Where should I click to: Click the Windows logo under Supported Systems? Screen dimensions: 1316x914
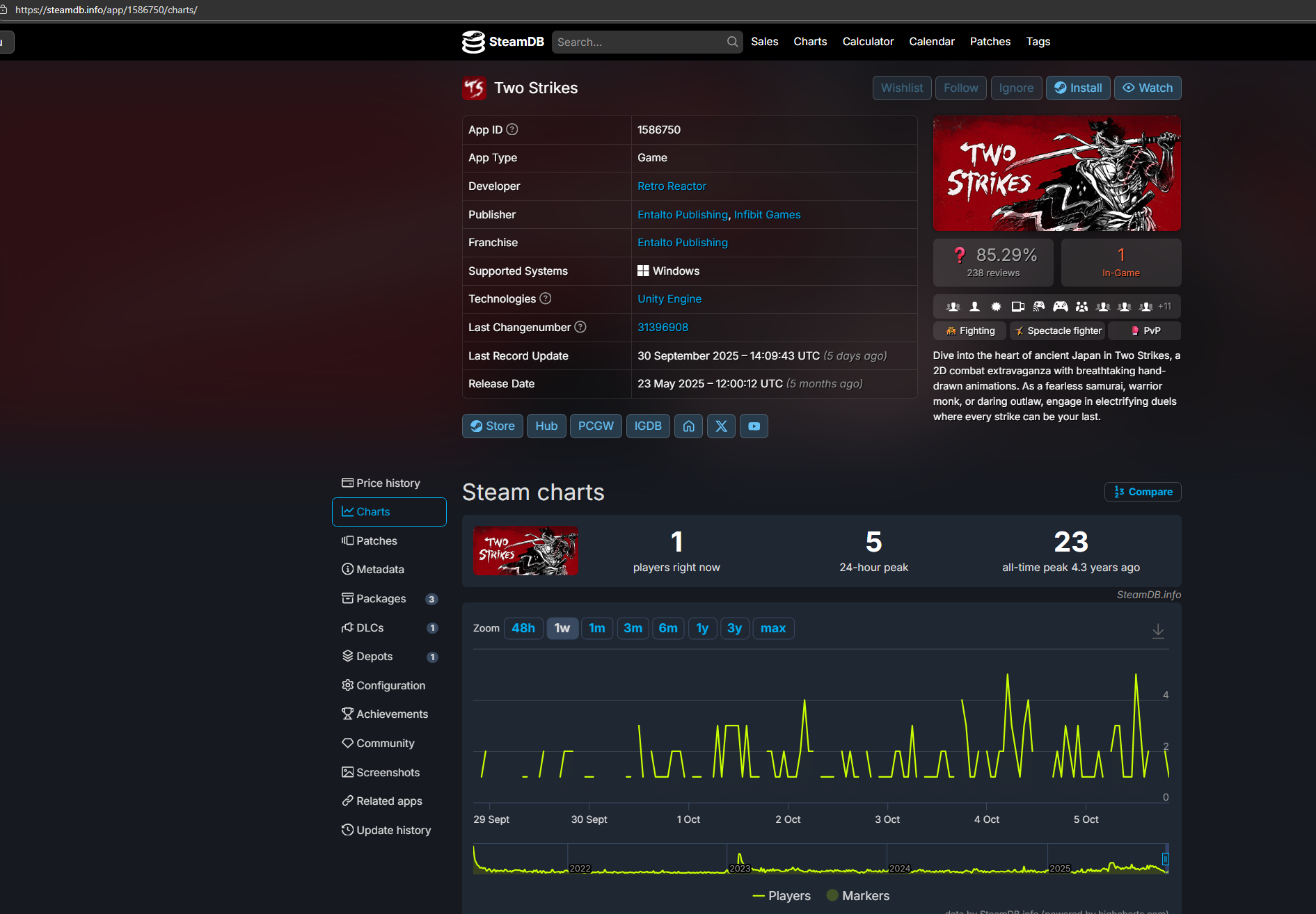click(x=643, y=271)
